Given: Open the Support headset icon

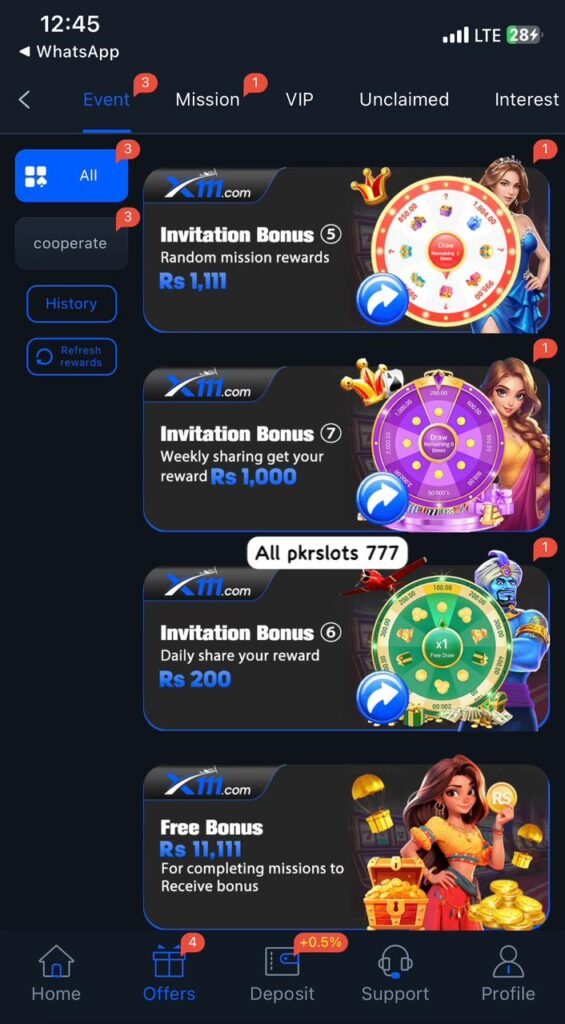Looking at the screenshot, I should pos(395,962).
